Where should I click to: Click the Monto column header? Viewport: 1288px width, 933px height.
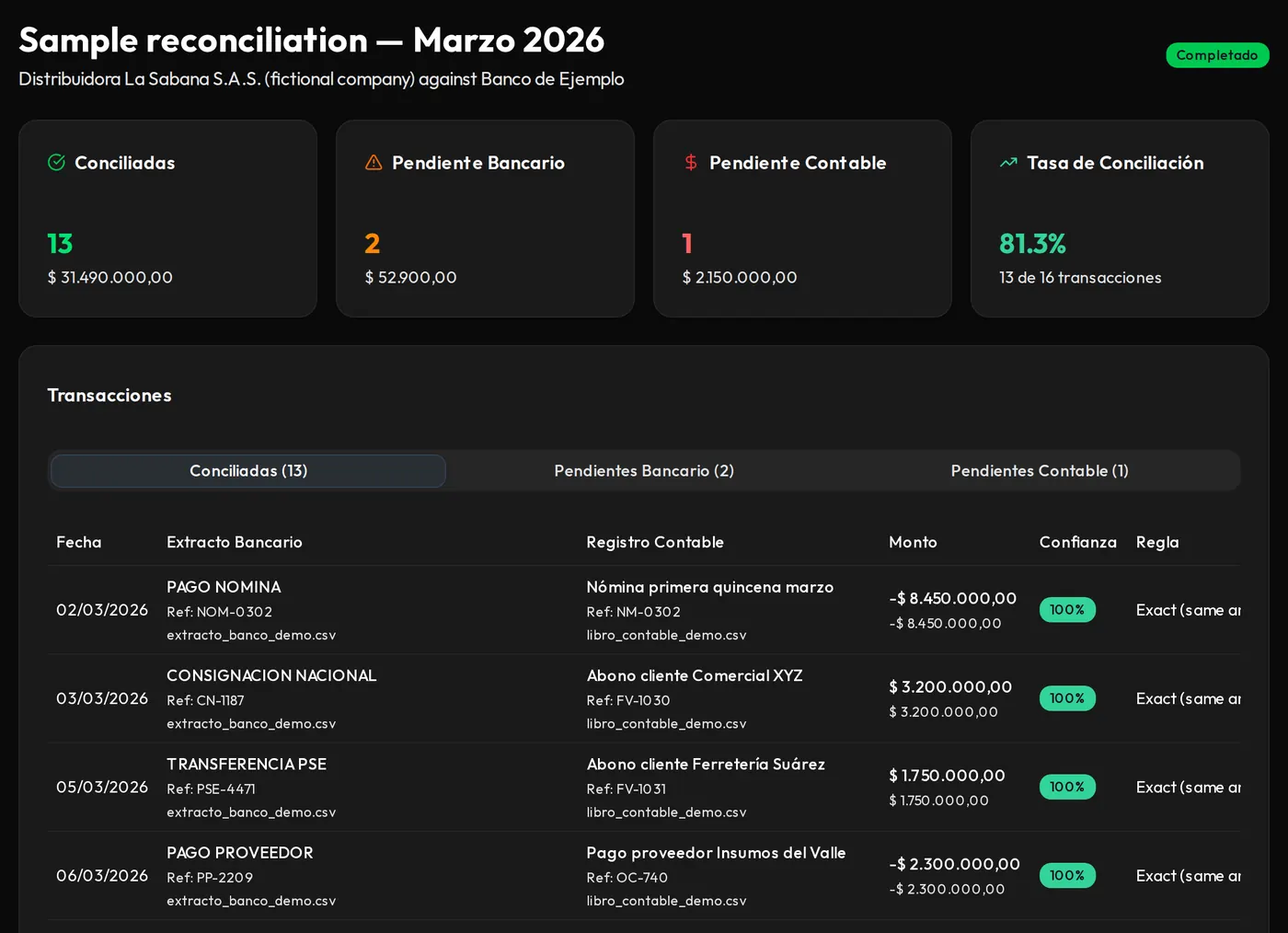pyautogui.click(x=913, y=543)
